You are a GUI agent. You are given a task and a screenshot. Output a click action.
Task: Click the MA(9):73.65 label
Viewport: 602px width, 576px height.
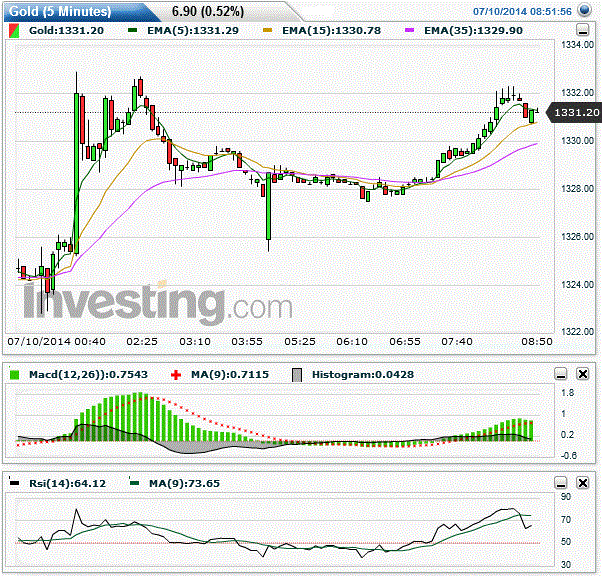point(184,483)
